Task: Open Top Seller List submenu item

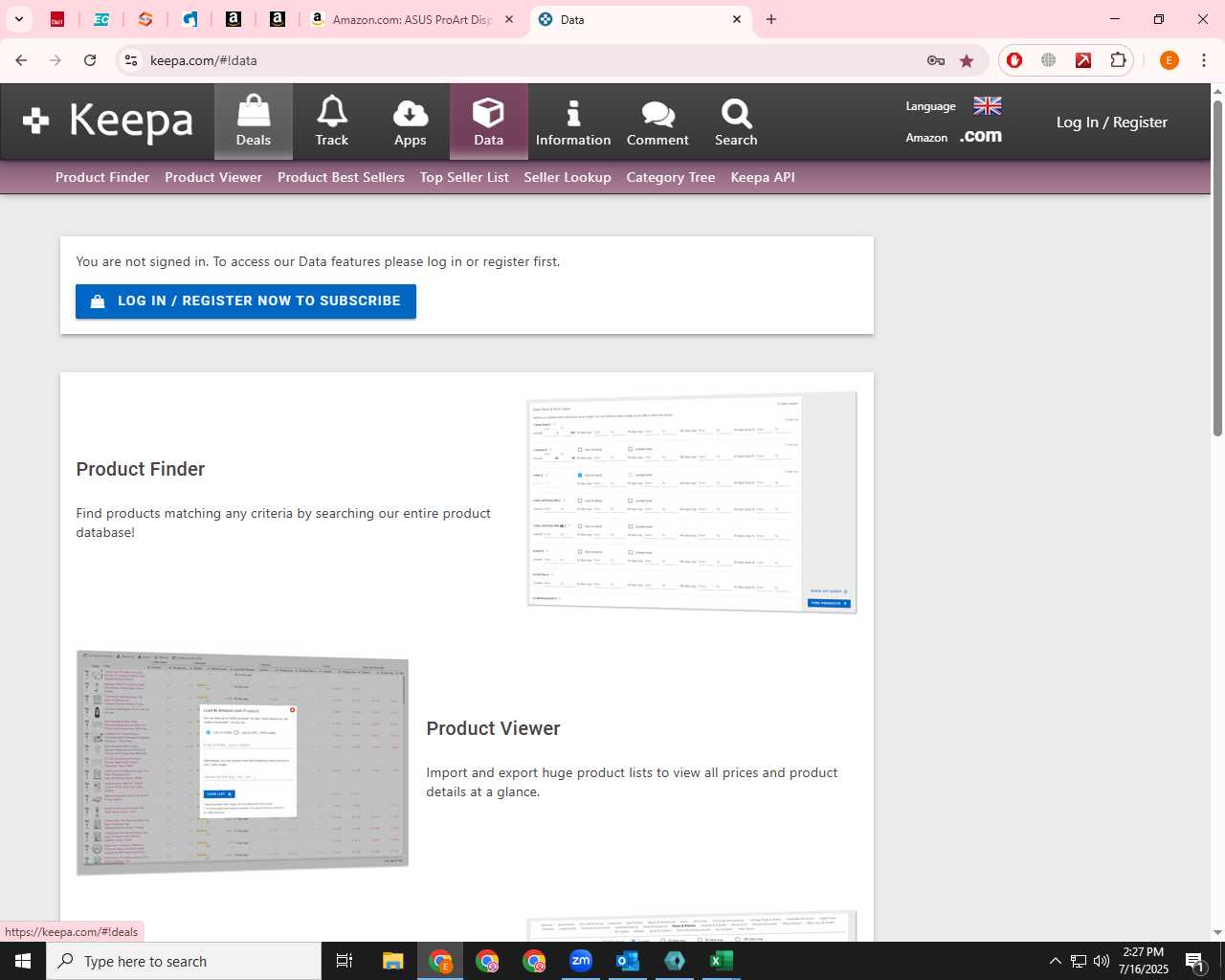Action: click(464, 177)
